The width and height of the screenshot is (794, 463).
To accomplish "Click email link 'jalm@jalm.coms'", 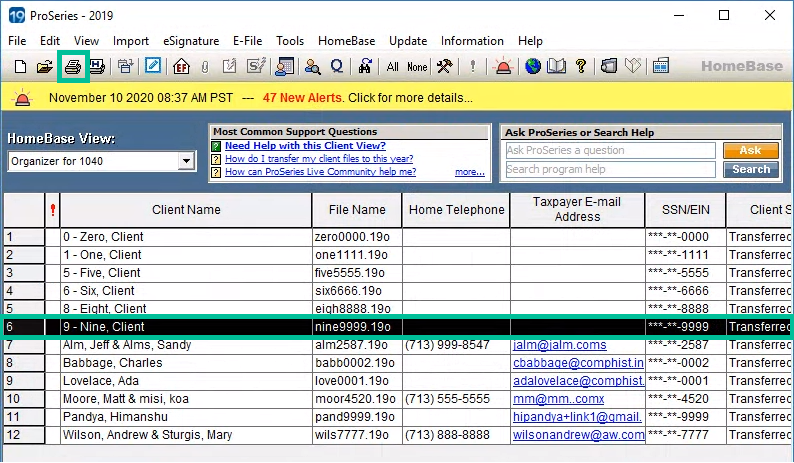I will pos(560,345).
